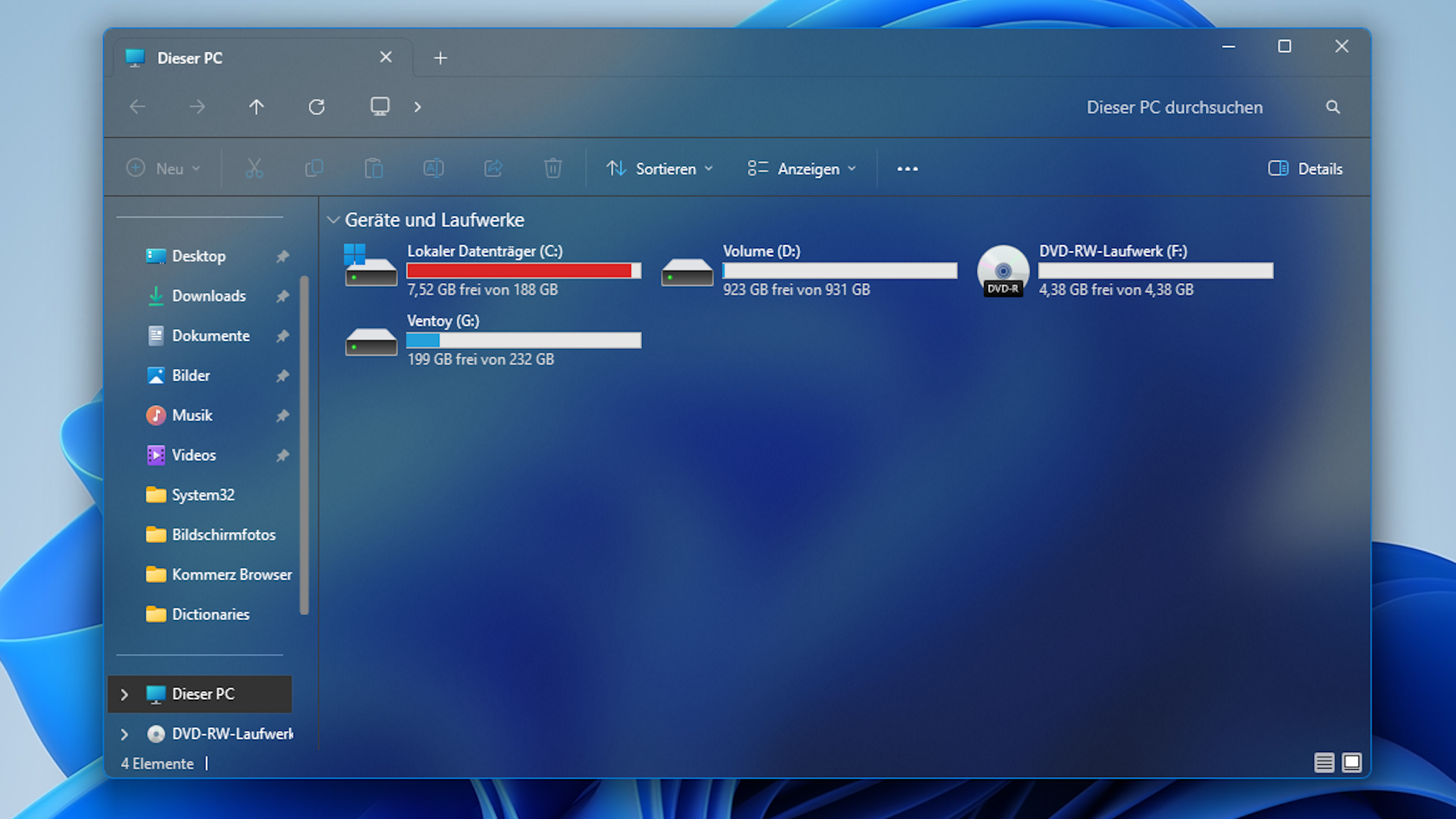Select the Ventoy (G:) drive icon

(x=370, y=341)
